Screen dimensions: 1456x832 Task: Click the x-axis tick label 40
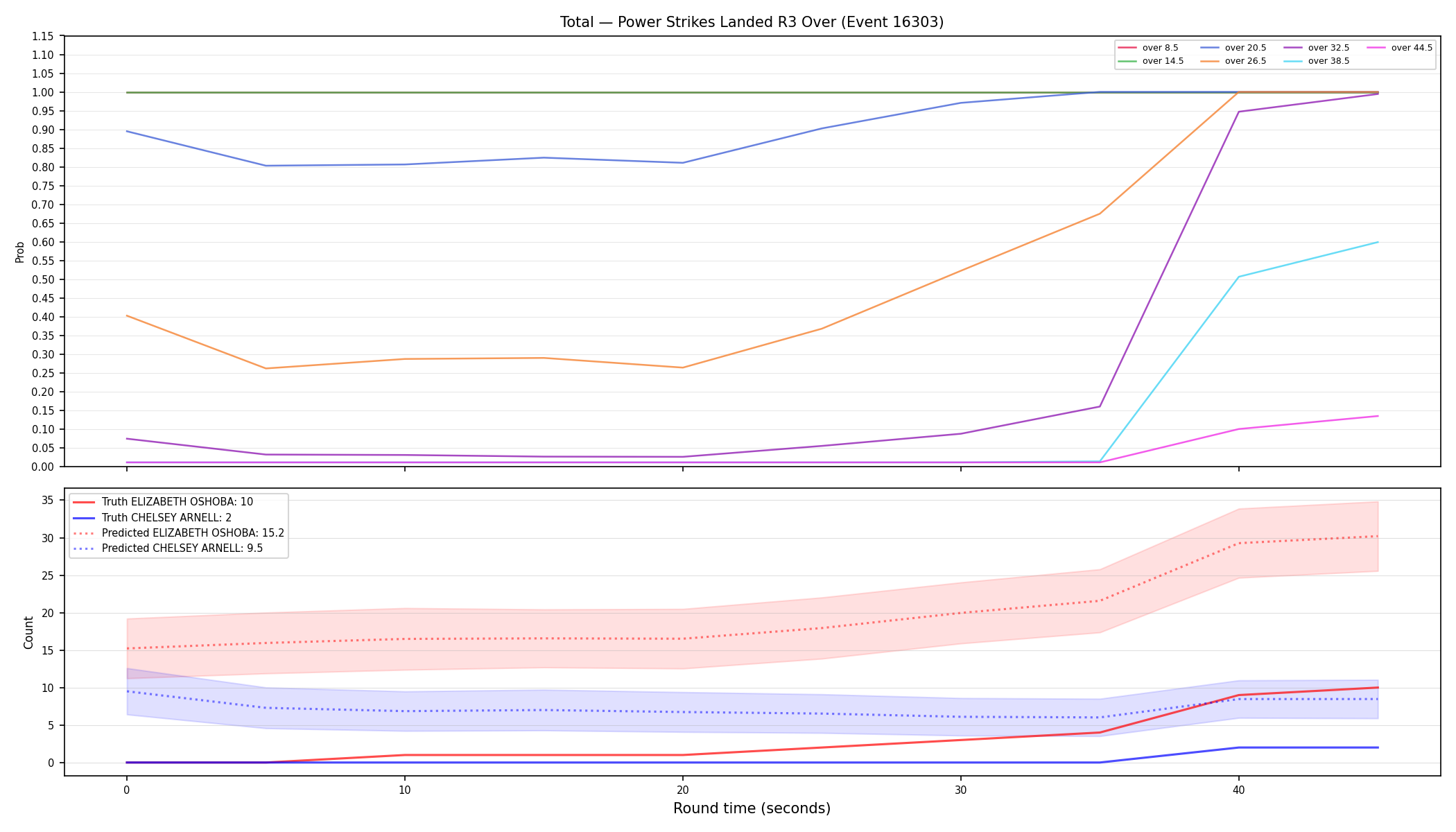click(x=1238, y=789)
